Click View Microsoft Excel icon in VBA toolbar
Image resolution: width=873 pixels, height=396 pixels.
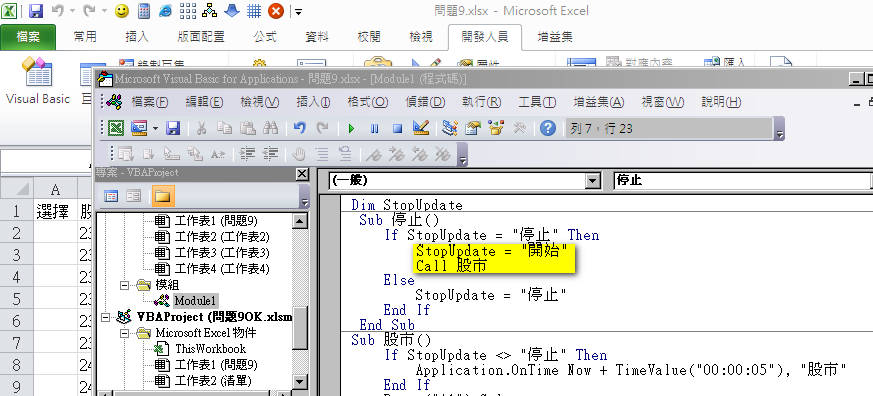[116, 129]
